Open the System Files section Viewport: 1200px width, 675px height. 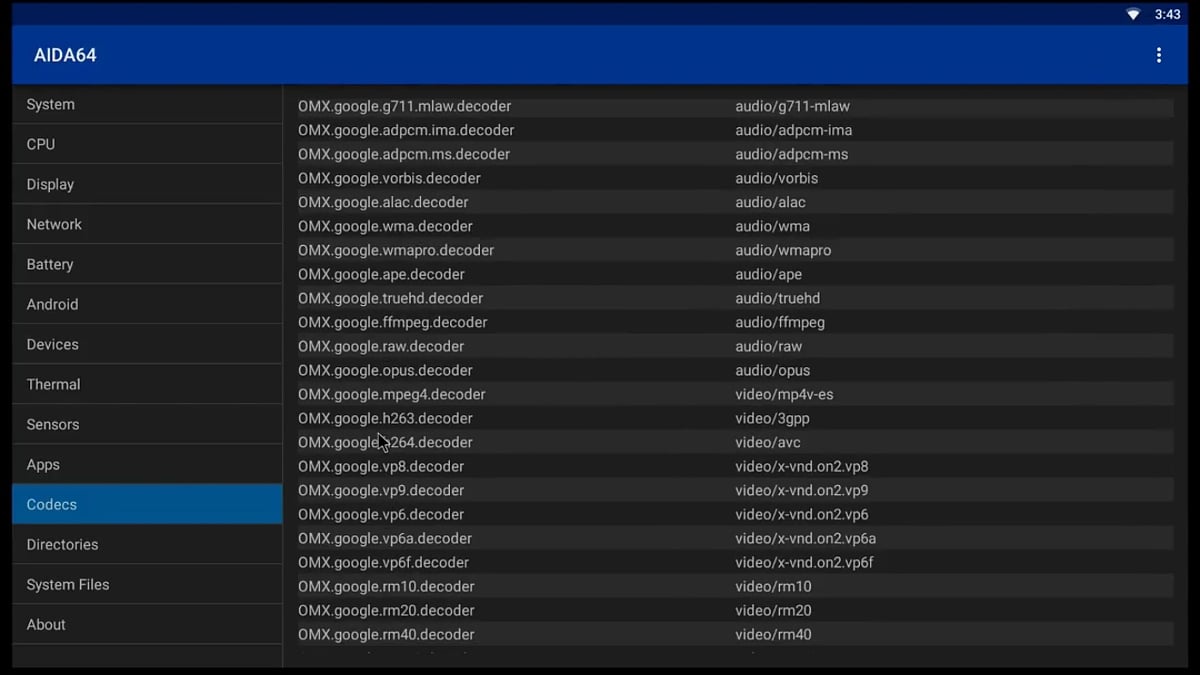(x=147, y=584)
